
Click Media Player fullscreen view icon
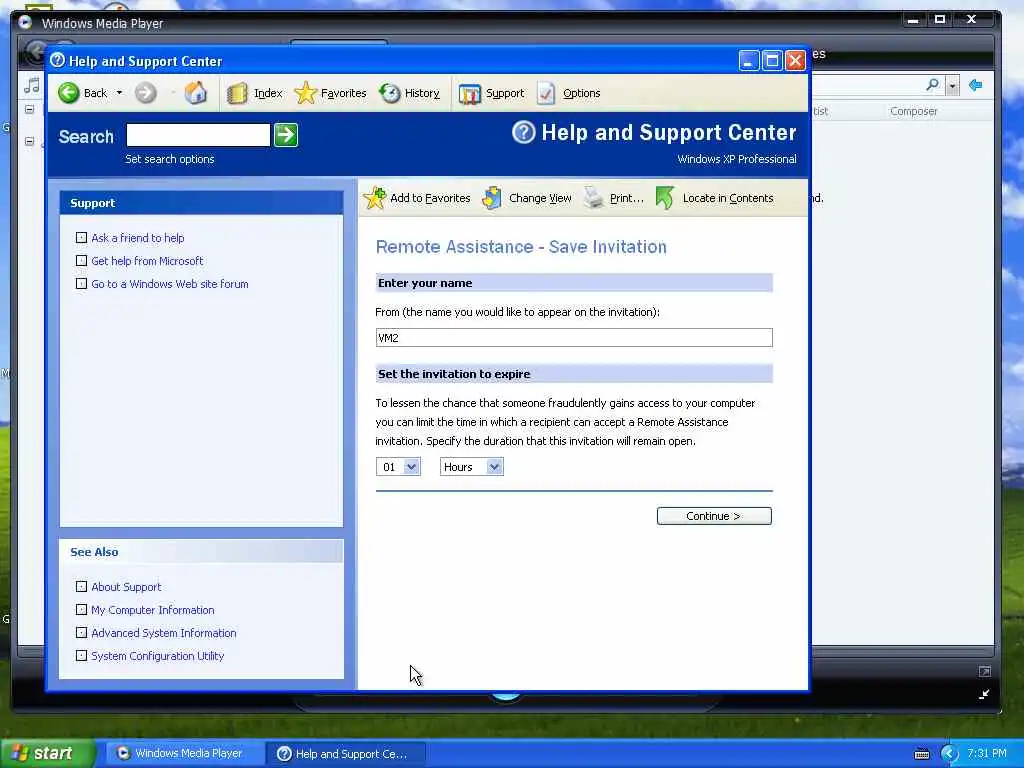click(x=984, y=671)
